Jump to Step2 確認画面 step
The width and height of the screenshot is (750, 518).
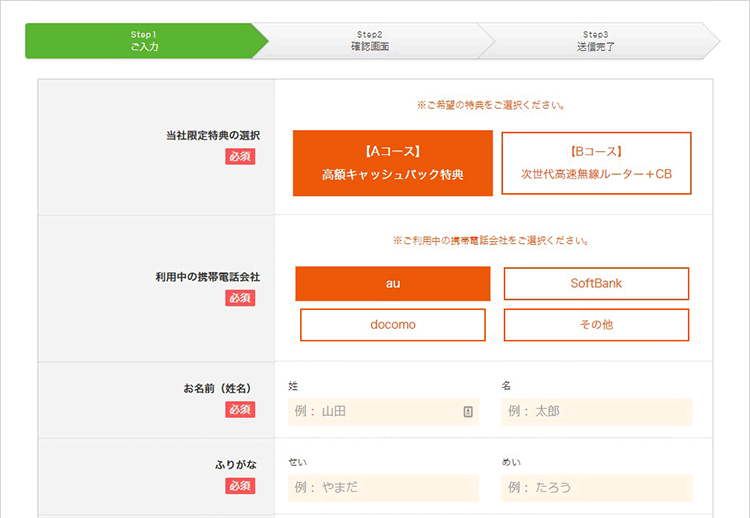[x=369, y=41]
